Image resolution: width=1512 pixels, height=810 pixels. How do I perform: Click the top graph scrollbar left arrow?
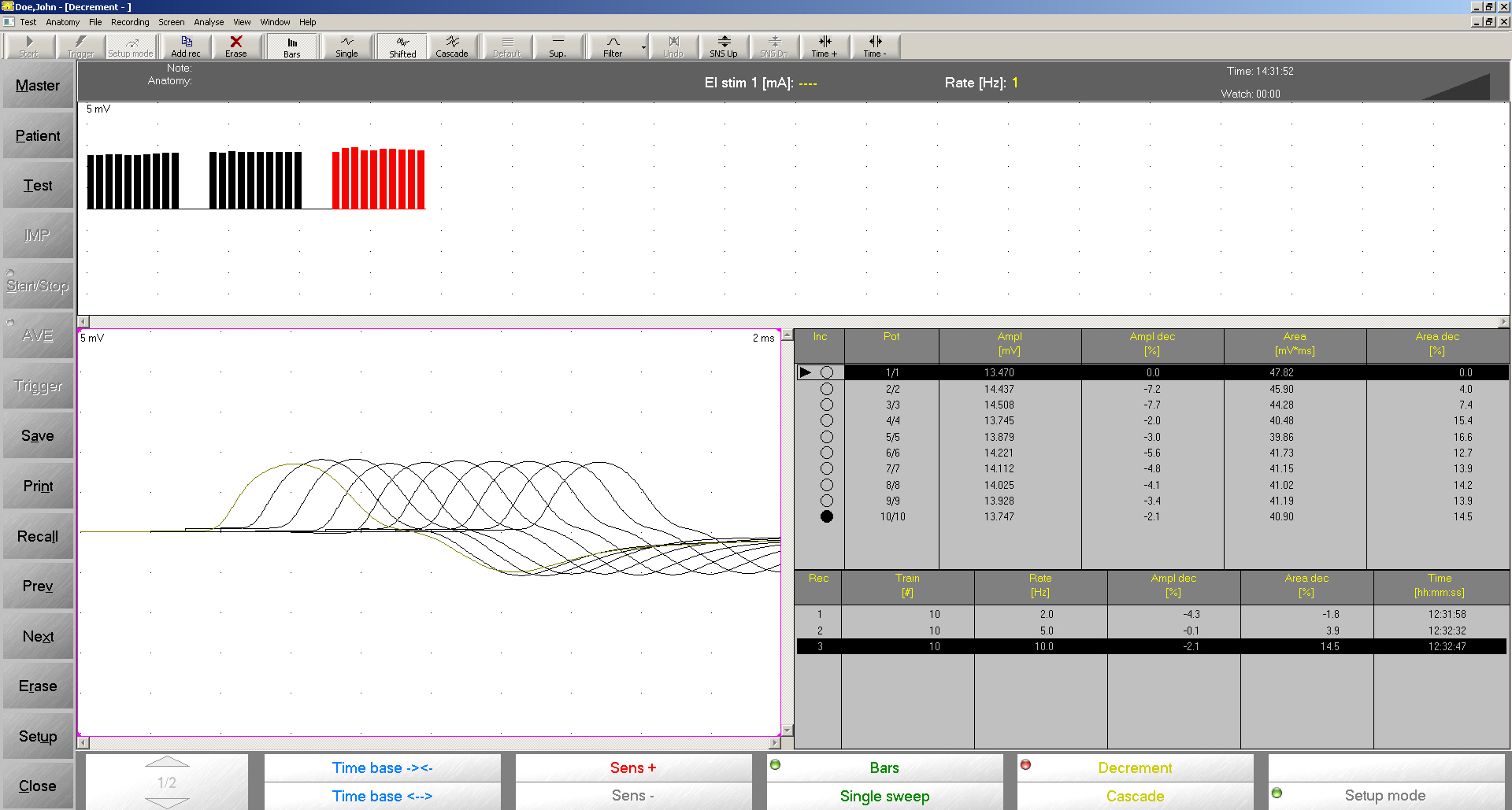tap(83, 322)
